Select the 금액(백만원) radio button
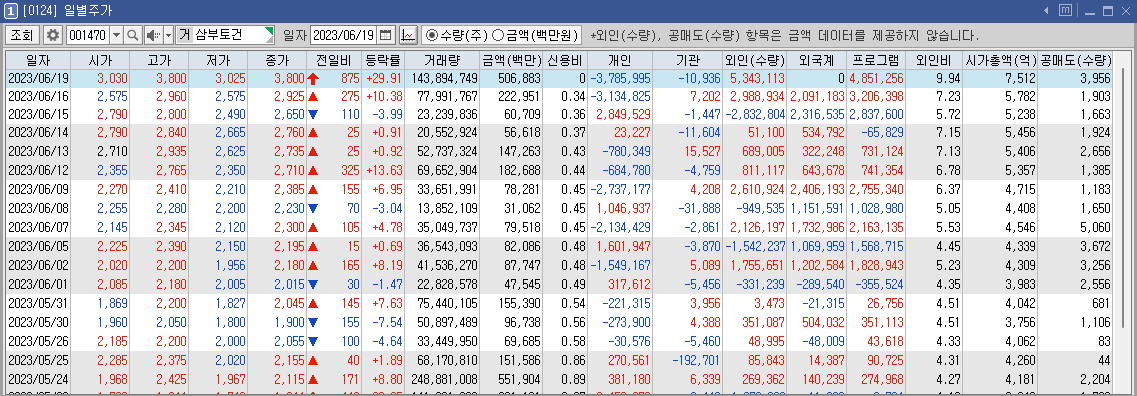The image size is (1137, 396). (x=498, y=35)
